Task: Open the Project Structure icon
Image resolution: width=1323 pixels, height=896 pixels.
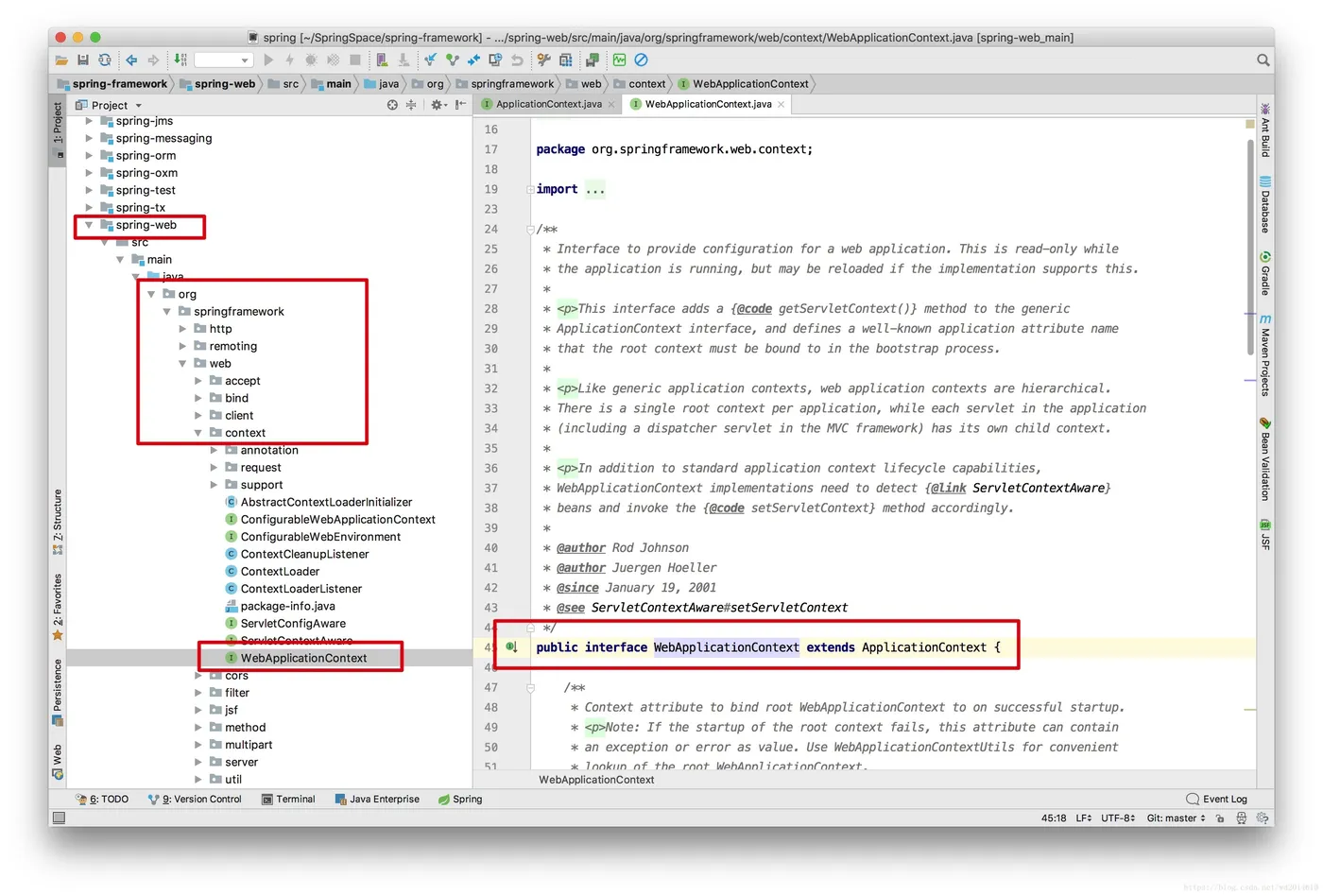Action: (565, 60)
